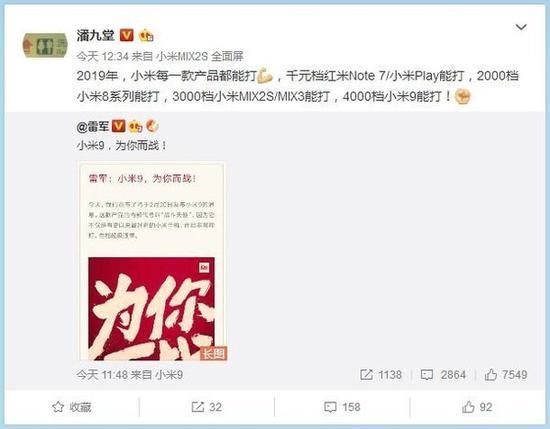Image resolution: width=550 pixels, height=429 pixels.
Task: Open the post options chevron menu
Action: (x=521, y=27)
